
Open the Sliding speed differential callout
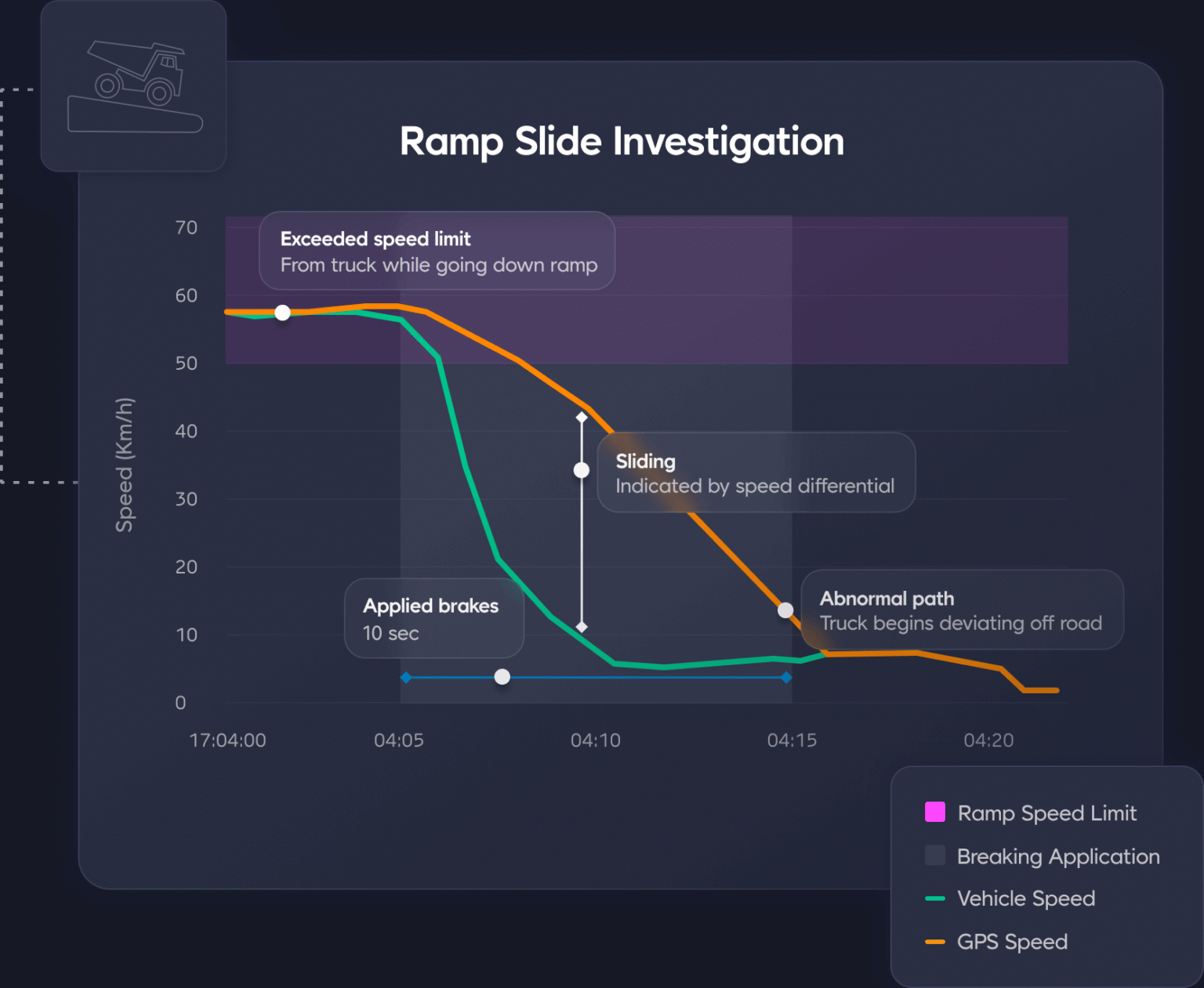tap(756, 472)
